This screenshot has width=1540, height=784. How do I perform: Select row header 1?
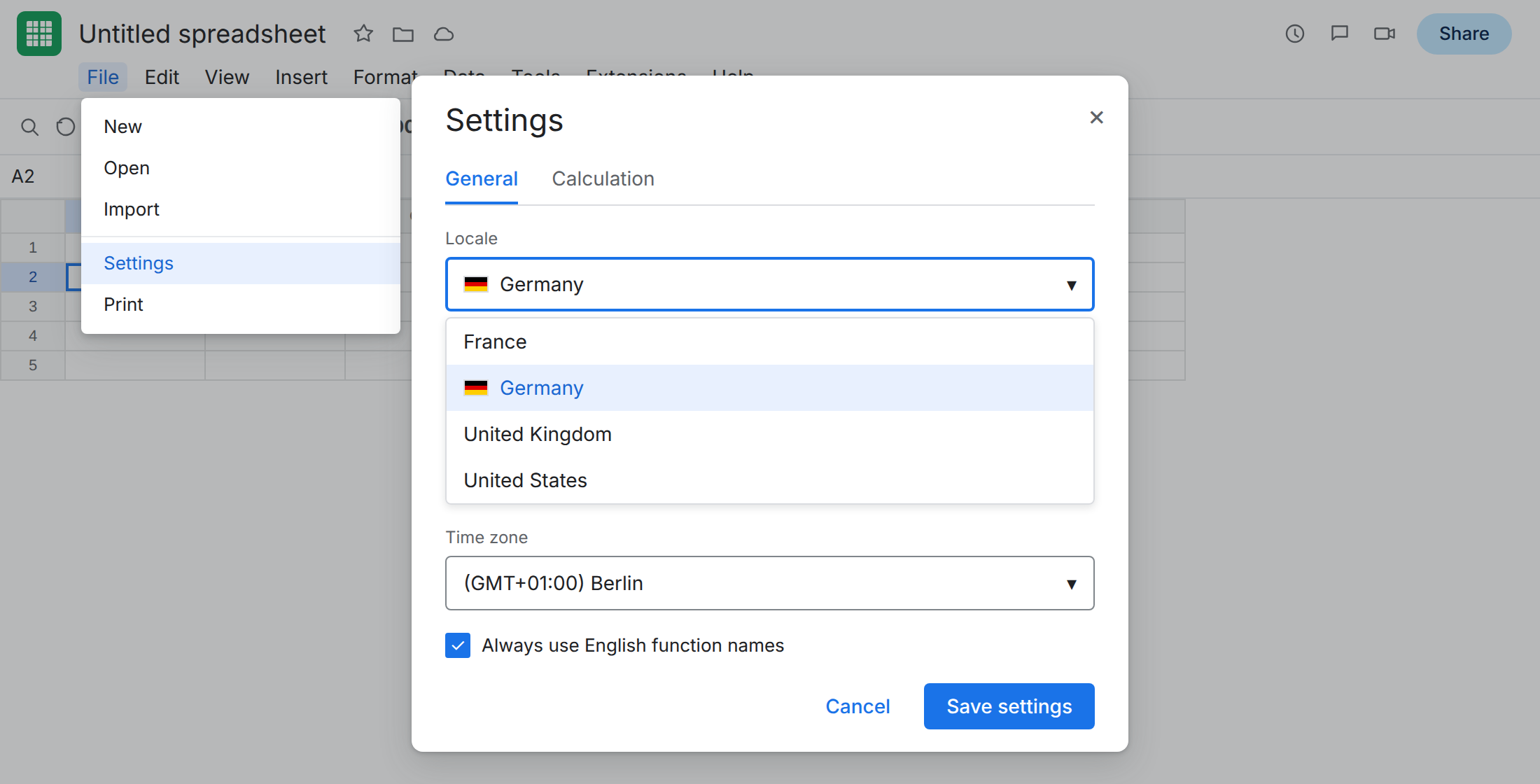click(x=32, y=247)
